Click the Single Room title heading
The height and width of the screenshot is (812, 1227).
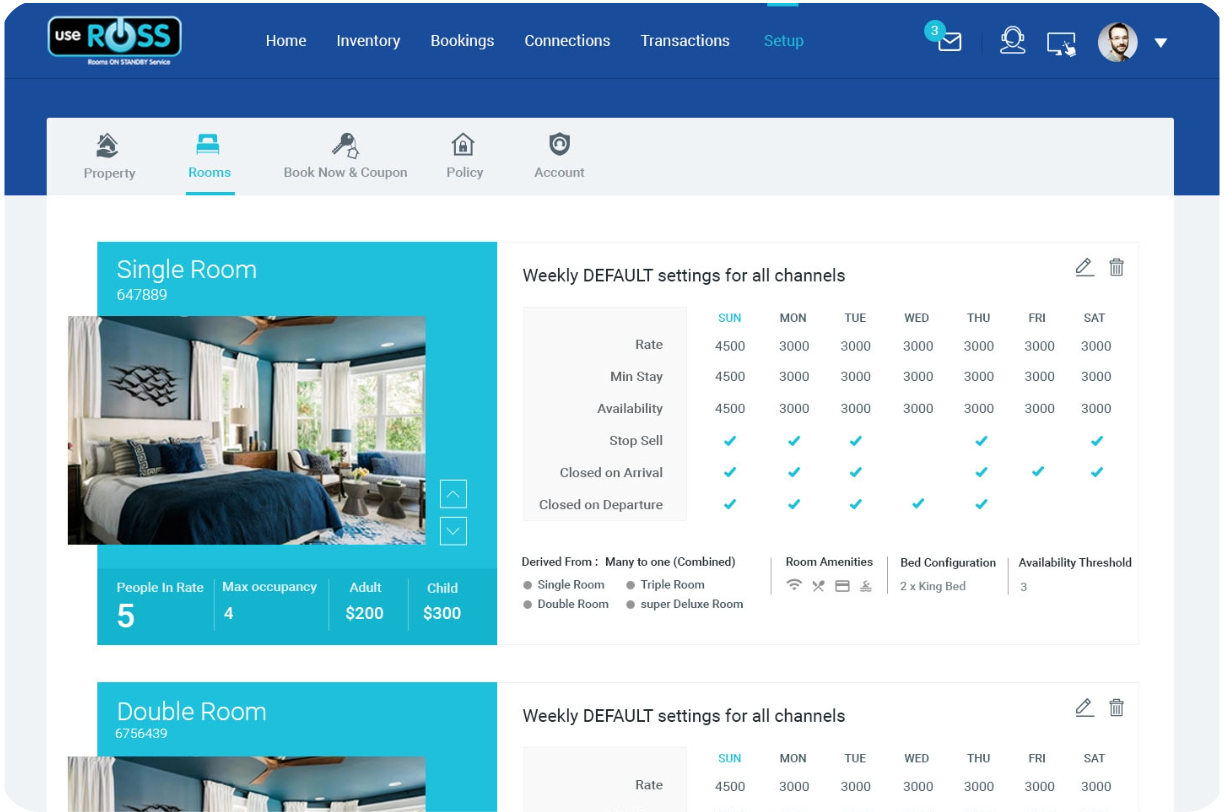(186, 270)
